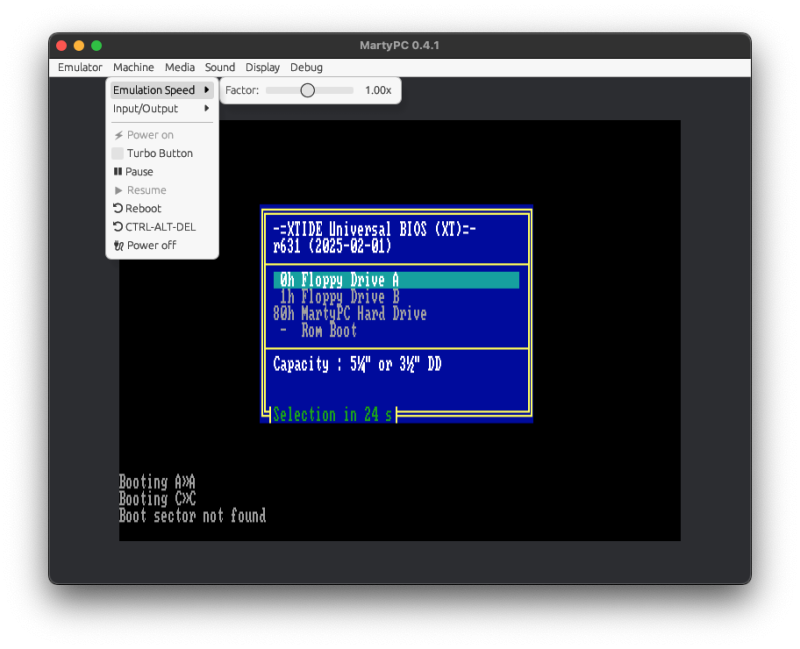This screenshot has width=800, height=649.
Task: Click the Capacity line in BIOS menu
Action: pyautogui.click(x=357, y=364)
